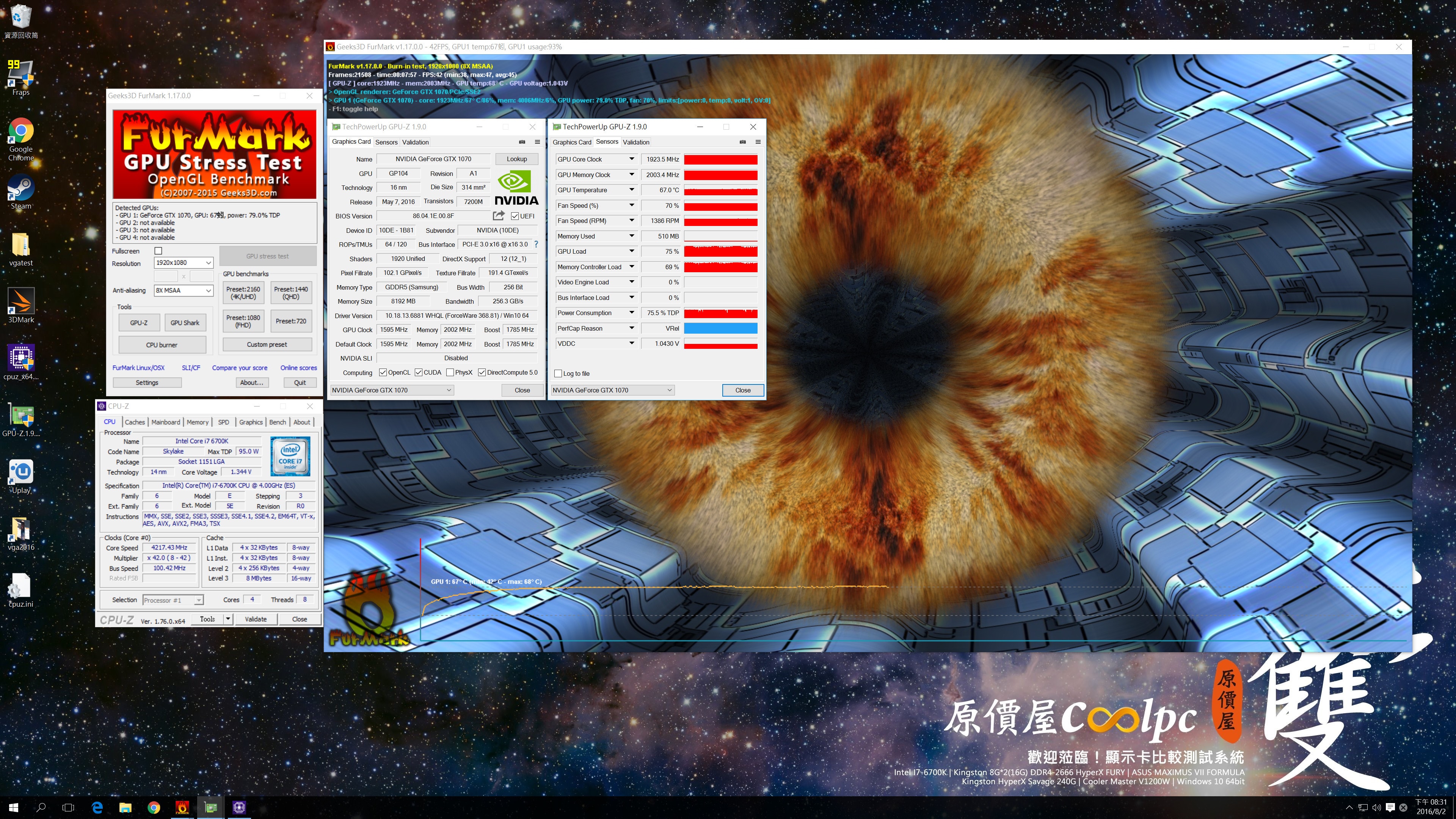
Task: Switch to CPU-Z taskbar icon
Action: click(x=239, y=807)
